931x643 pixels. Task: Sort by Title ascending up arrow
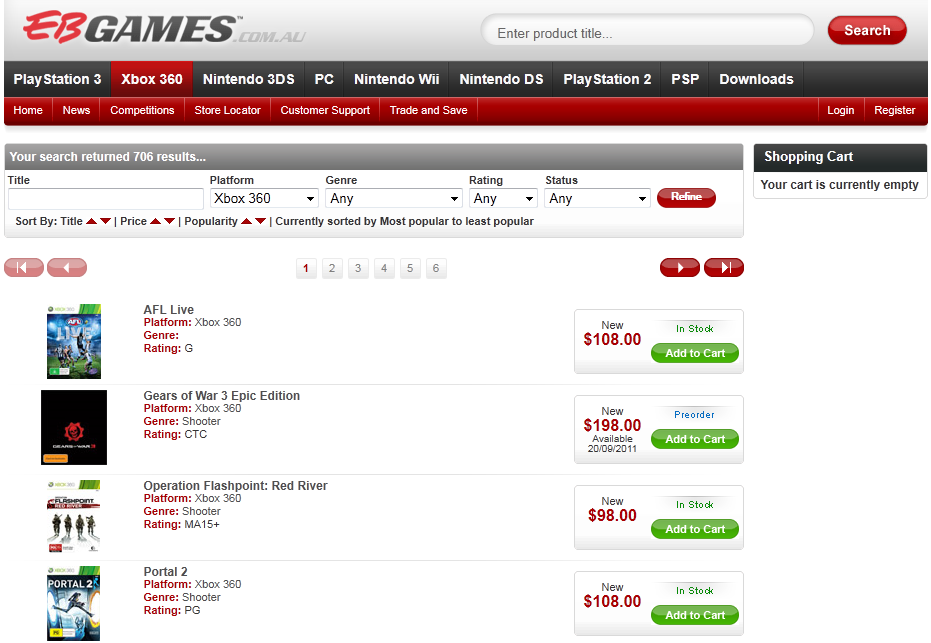point(91,222)
